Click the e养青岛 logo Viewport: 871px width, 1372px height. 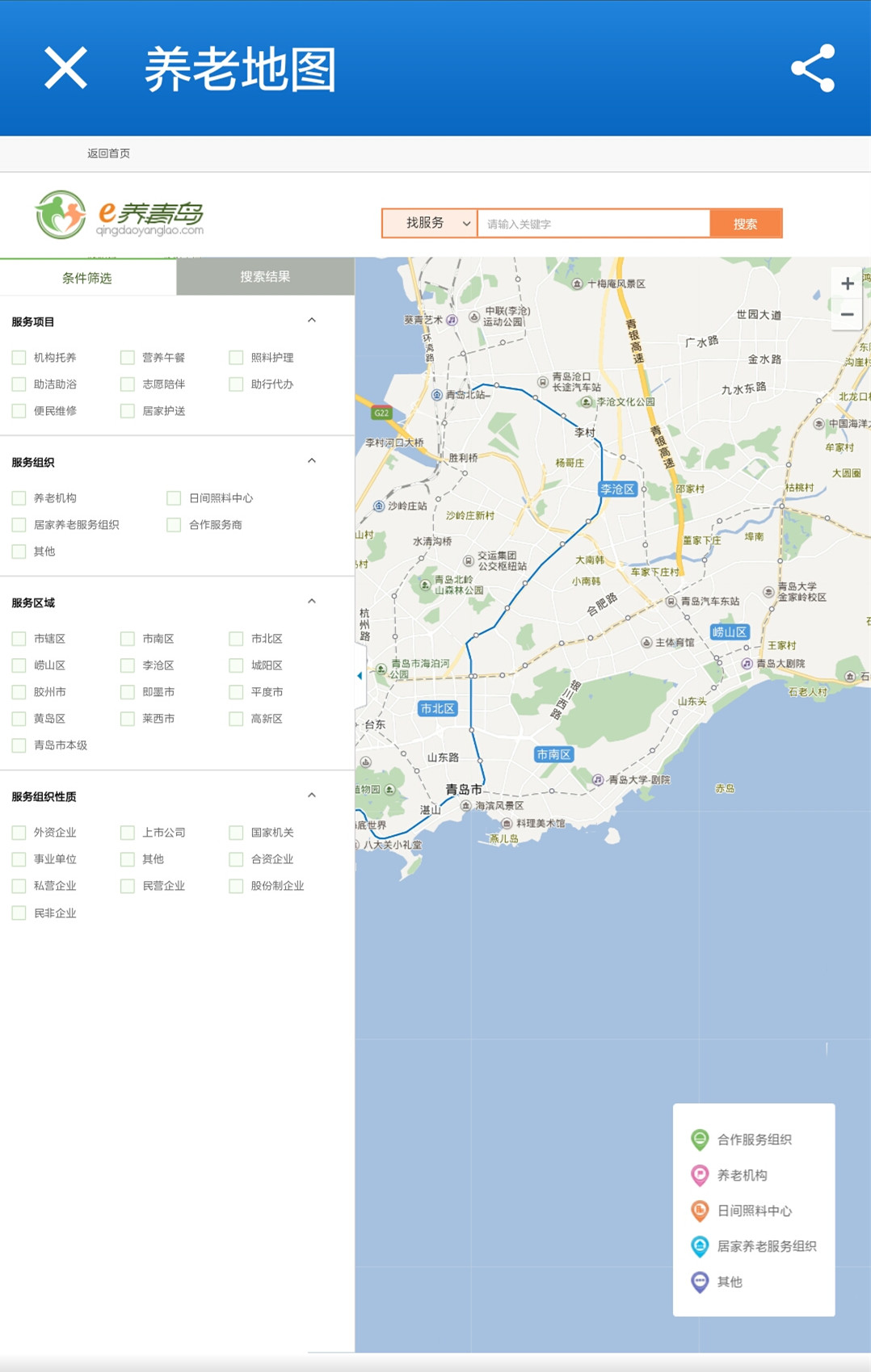pyautogui.click(x=119, y=215)
